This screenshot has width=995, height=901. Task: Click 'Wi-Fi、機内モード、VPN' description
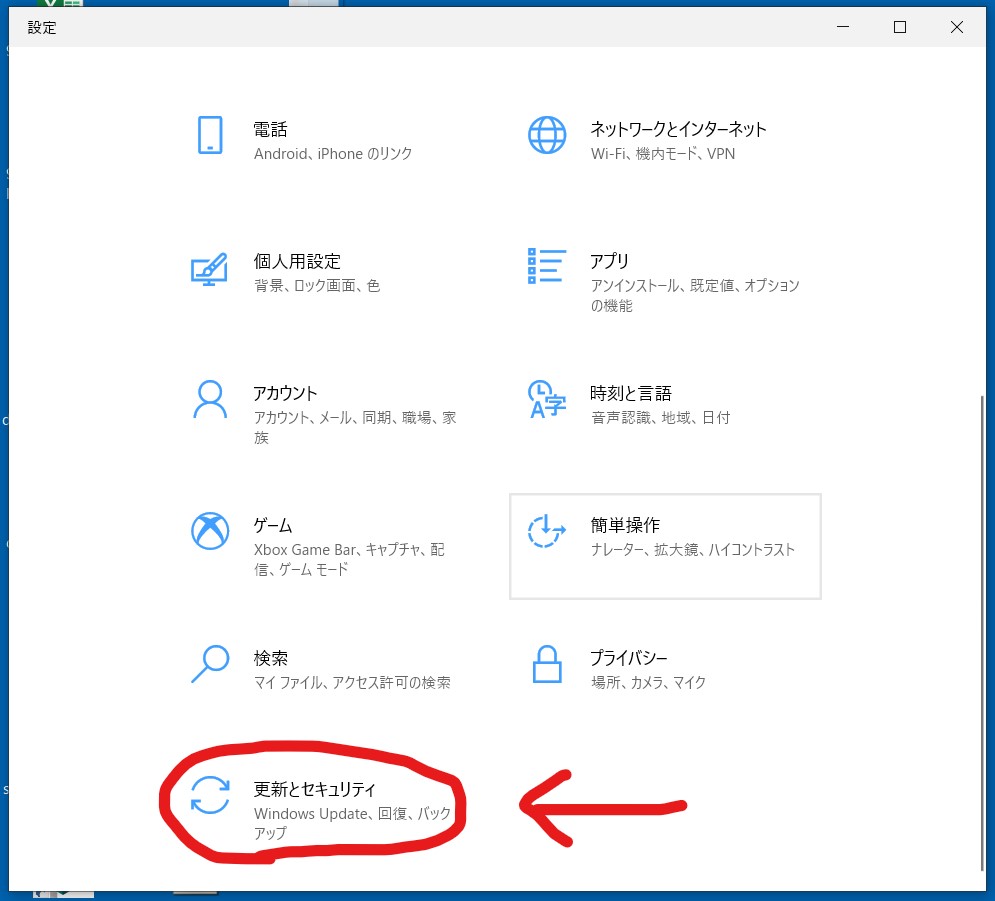click(662, 154)
